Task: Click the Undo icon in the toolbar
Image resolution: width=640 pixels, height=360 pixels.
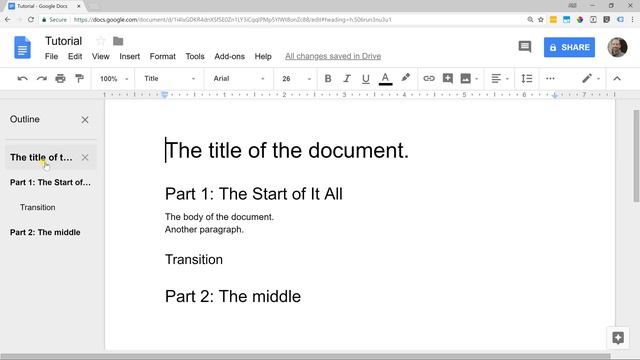Action: pyautogui.click(x=22, y=78)
